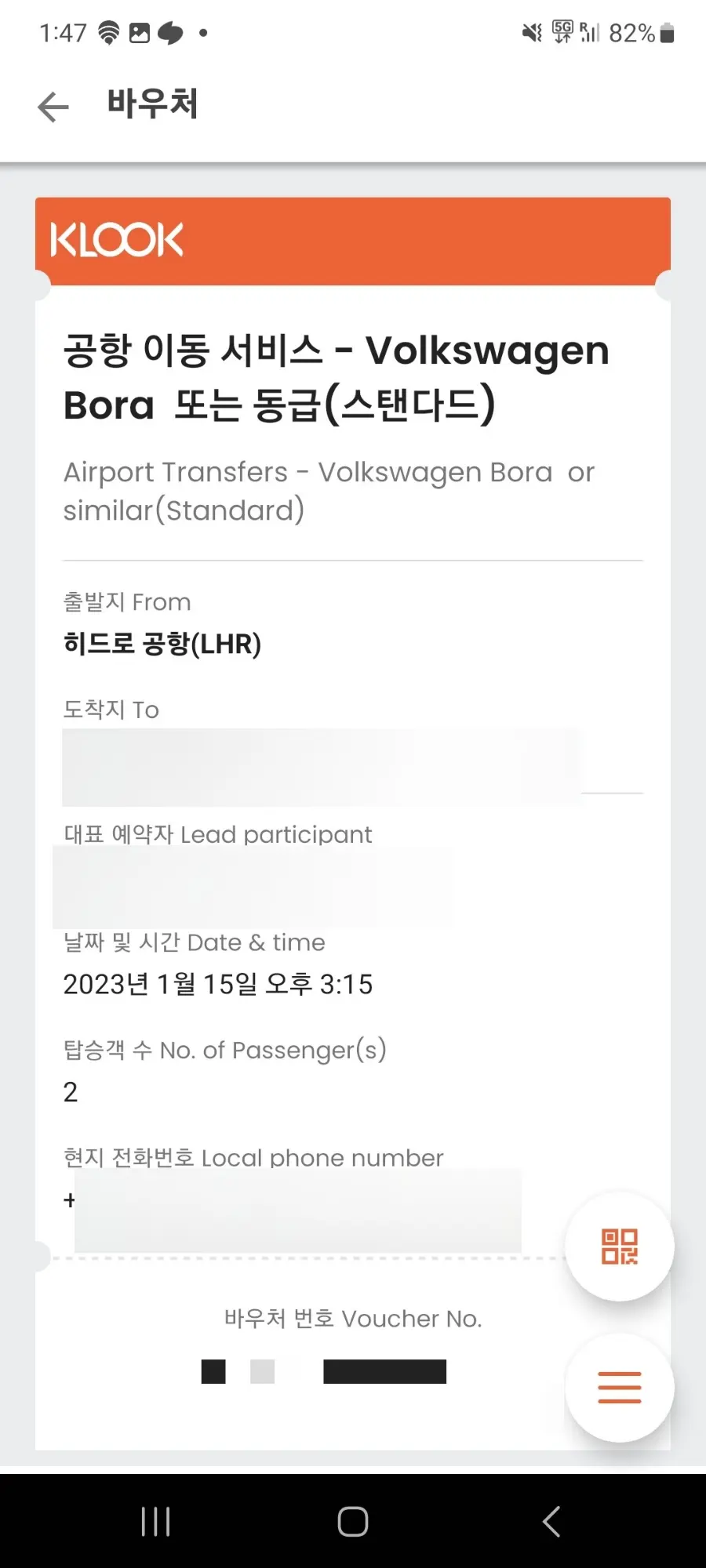Viewport: 706px width, 1568px height.
Task: Tap the Android navigation back chevron
Action: tap(551, 1522)
